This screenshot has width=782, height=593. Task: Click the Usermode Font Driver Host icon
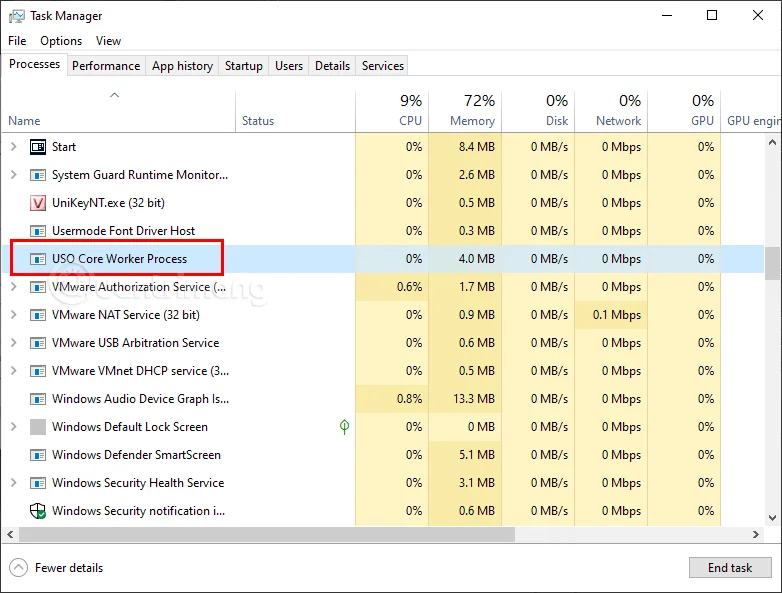tap(38, 231)
